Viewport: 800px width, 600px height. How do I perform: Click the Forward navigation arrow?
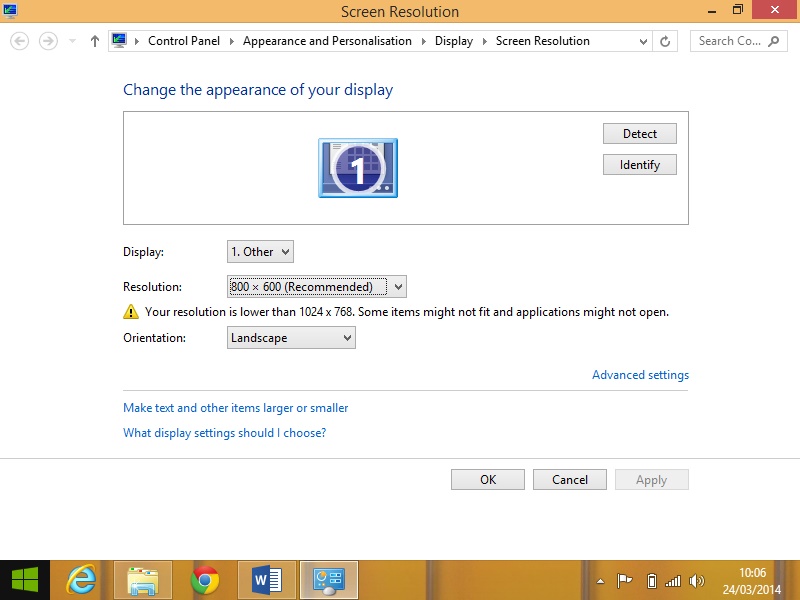click(x=48, y=41)
